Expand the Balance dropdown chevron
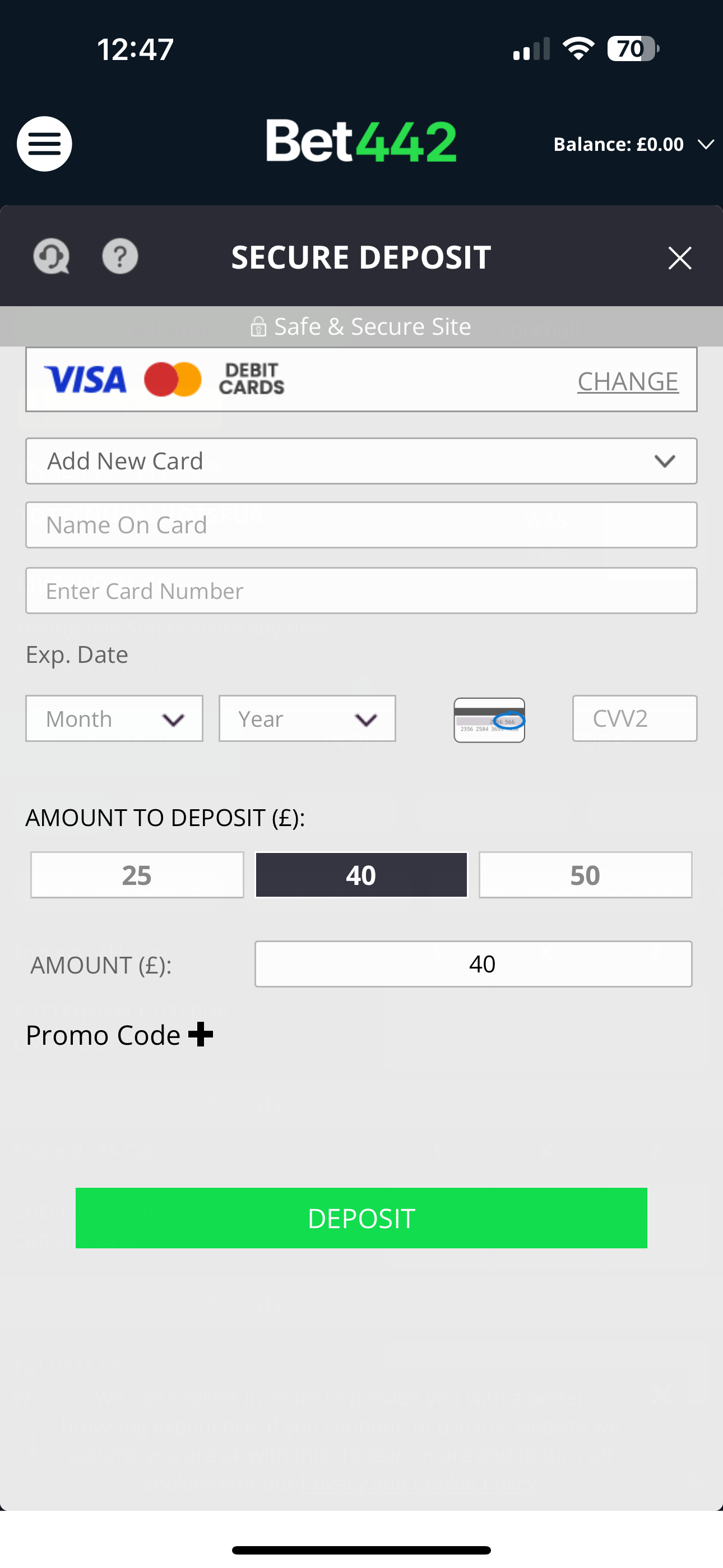This screenshot has height=1568, width=723. [x=706, y=144]
